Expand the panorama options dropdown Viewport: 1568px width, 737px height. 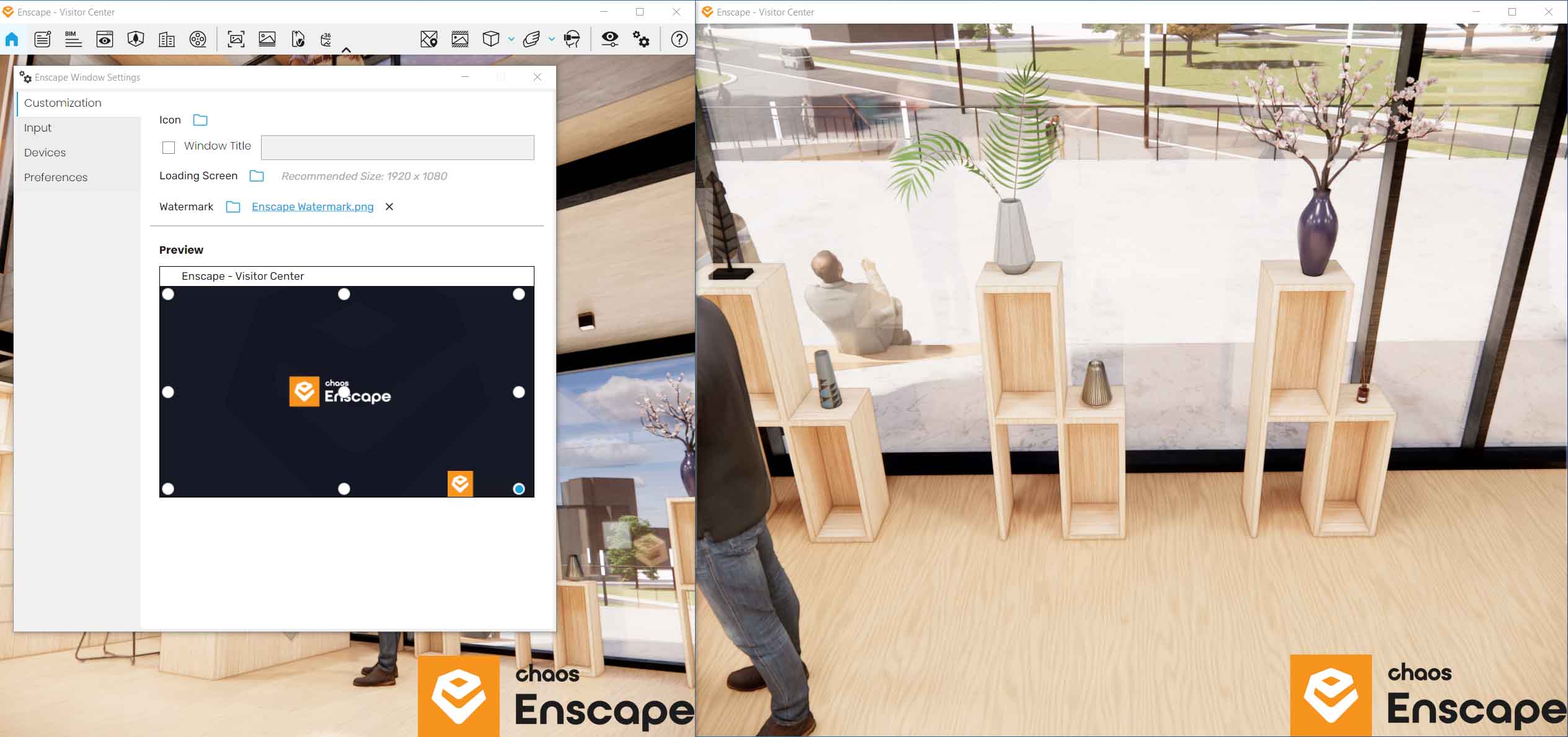511,39
